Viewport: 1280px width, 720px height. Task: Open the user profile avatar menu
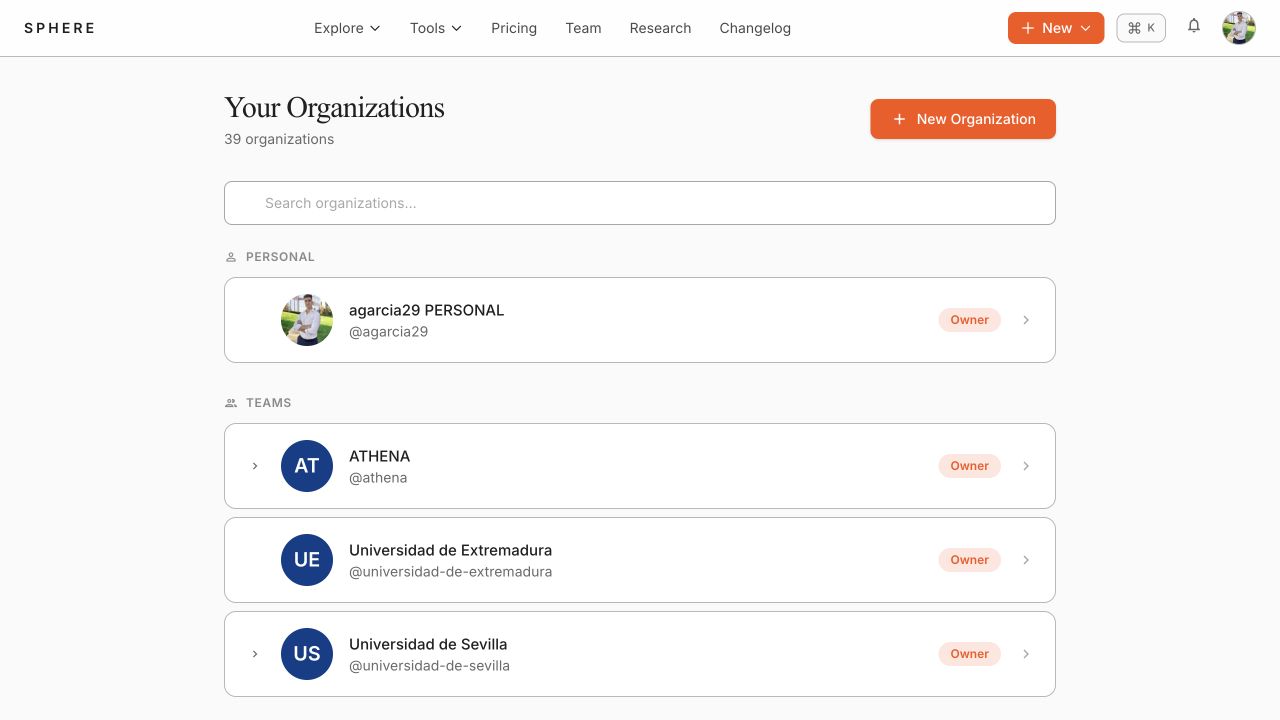pos(1239,28)
